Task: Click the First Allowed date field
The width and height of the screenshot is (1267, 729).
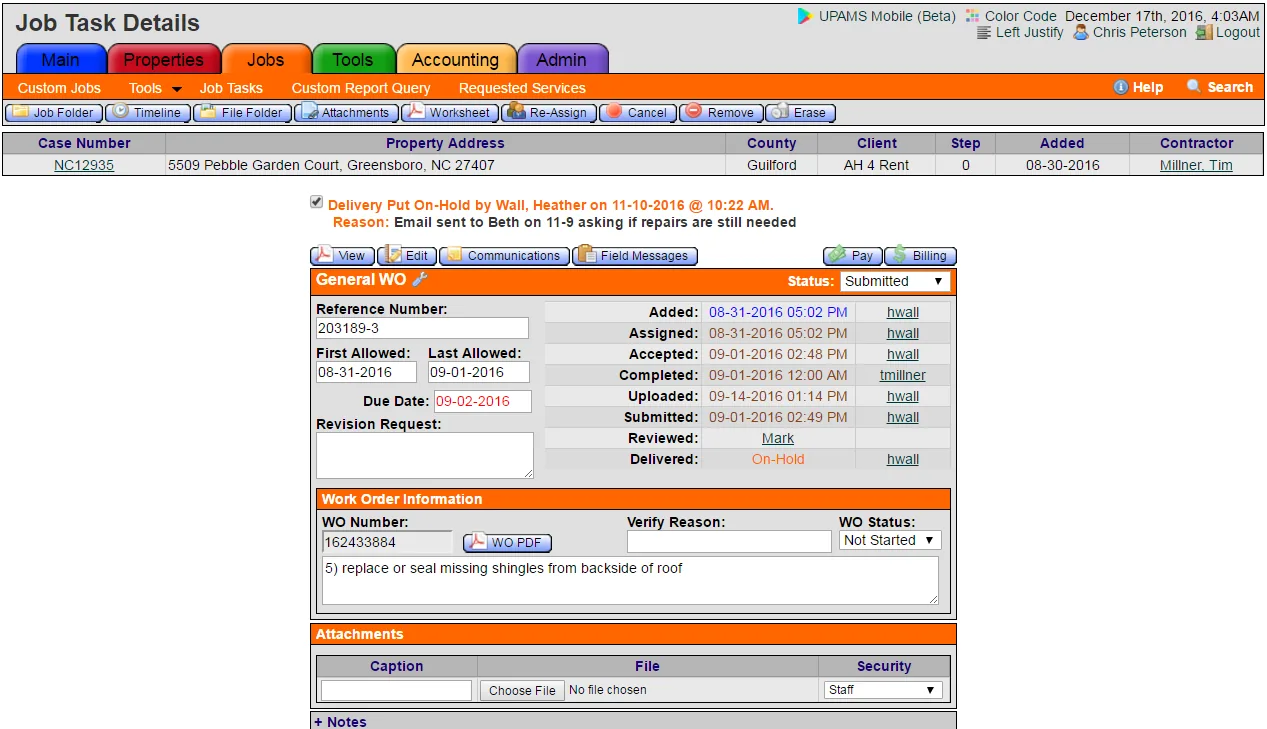Action: click(x=366, y=372)
